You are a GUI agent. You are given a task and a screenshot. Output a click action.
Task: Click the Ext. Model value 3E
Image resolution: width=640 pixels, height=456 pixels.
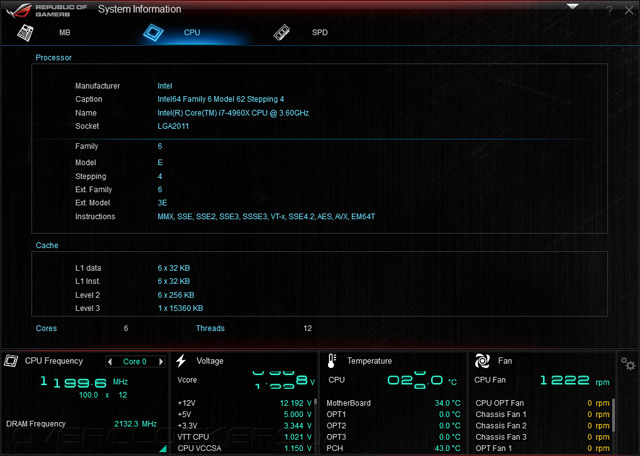point(162,202)
